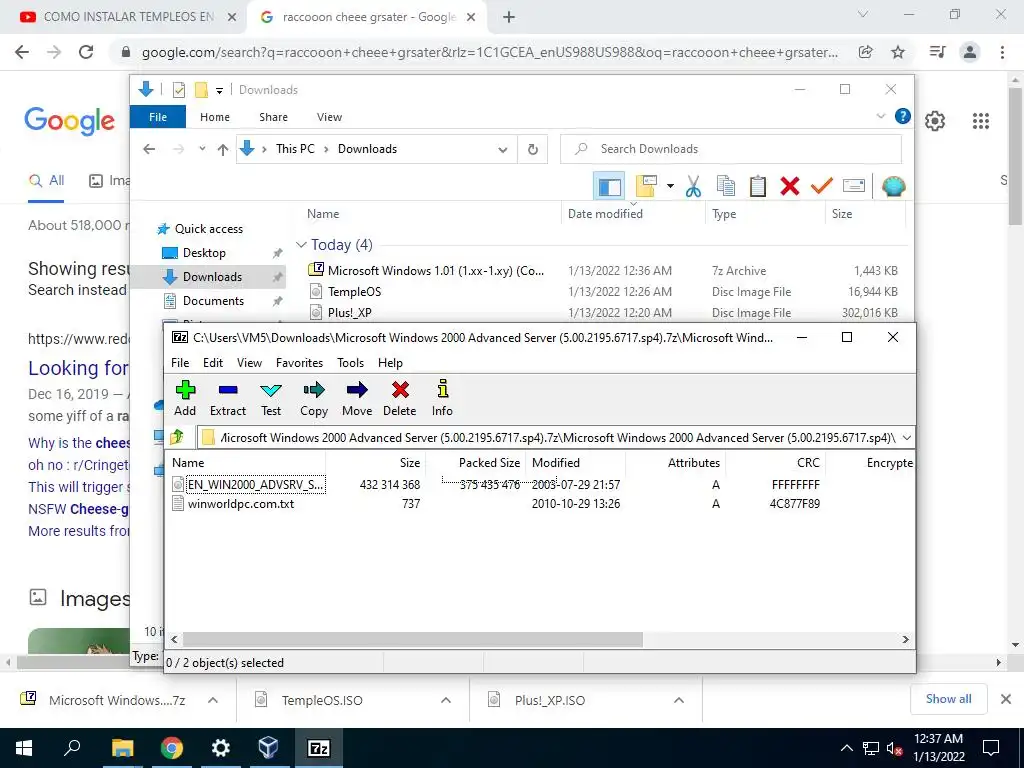Open Chrome profile avatar icon
Screen dimensions: 1024x768
coord(970,52)
